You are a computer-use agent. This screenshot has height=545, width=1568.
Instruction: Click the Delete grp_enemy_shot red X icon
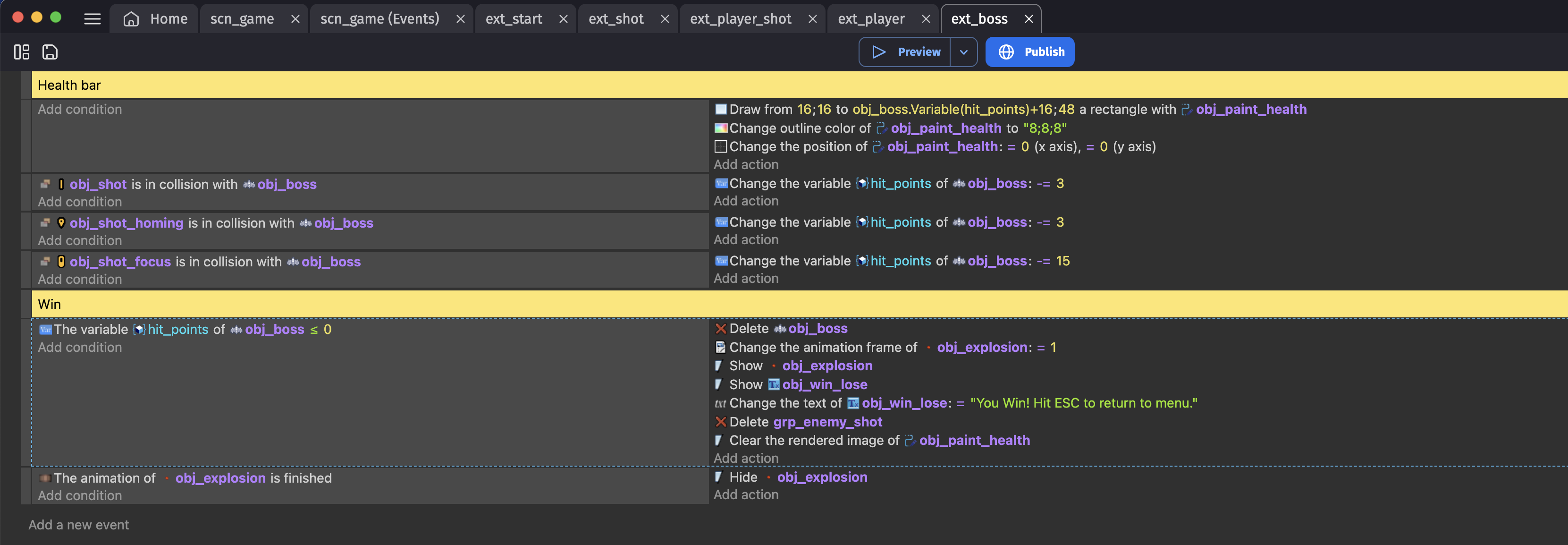point(721,422)
